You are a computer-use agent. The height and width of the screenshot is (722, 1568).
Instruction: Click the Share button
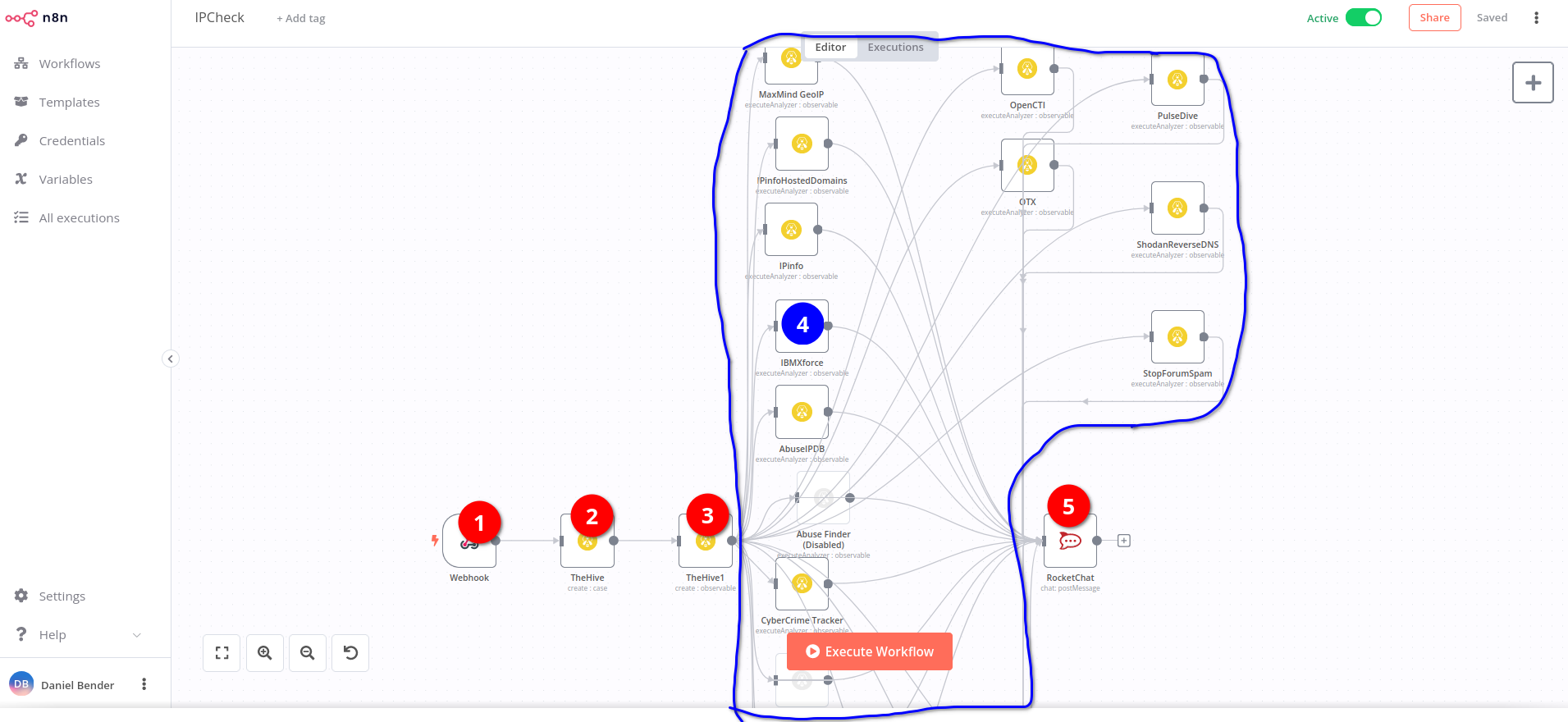tap(1434, 18)
